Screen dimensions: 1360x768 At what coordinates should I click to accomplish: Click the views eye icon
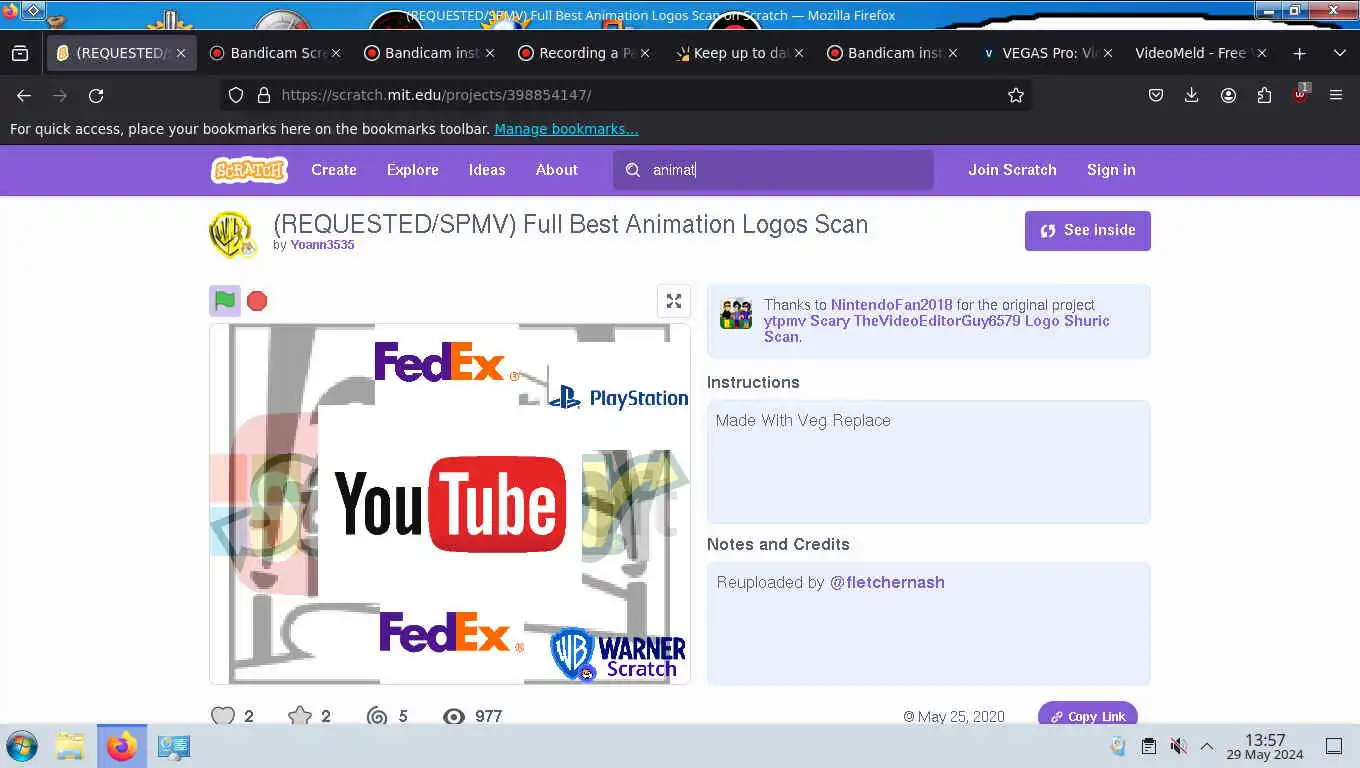[454, 716]
